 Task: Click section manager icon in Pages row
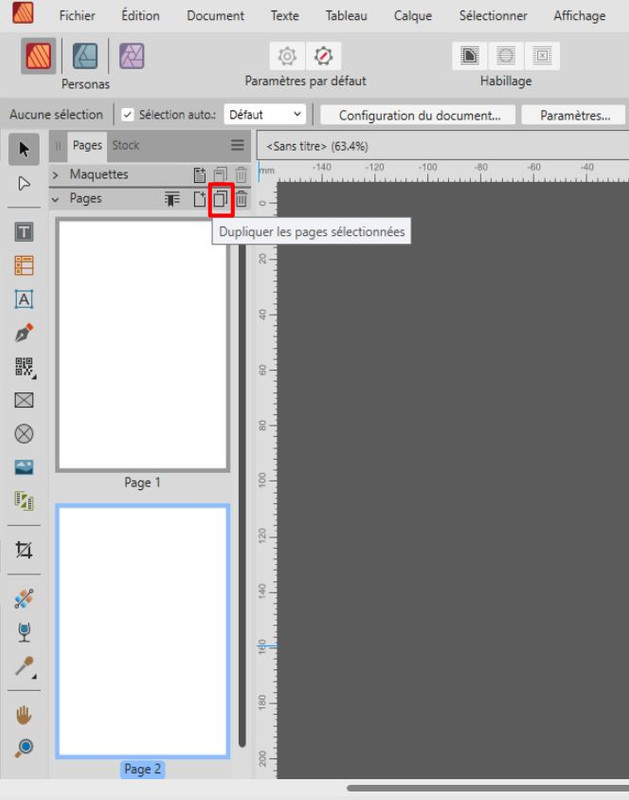[x=172, y=199]
